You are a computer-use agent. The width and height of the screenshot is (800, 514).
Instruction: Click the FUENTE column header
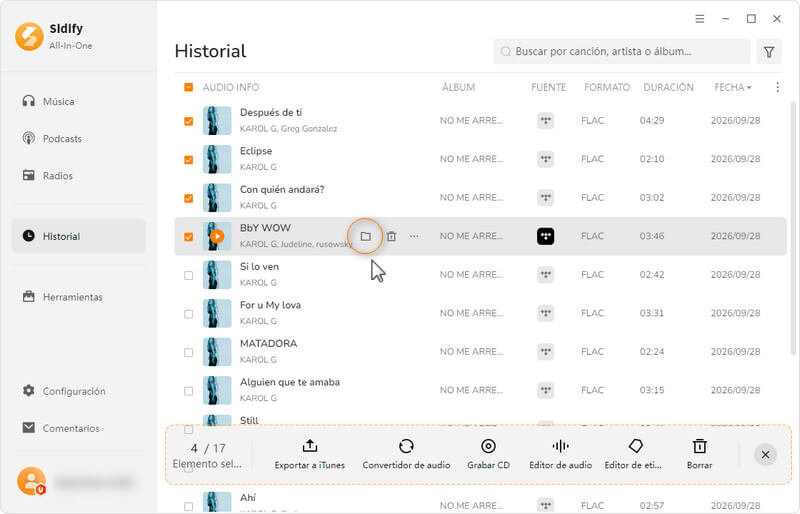[x=548, y=87]
